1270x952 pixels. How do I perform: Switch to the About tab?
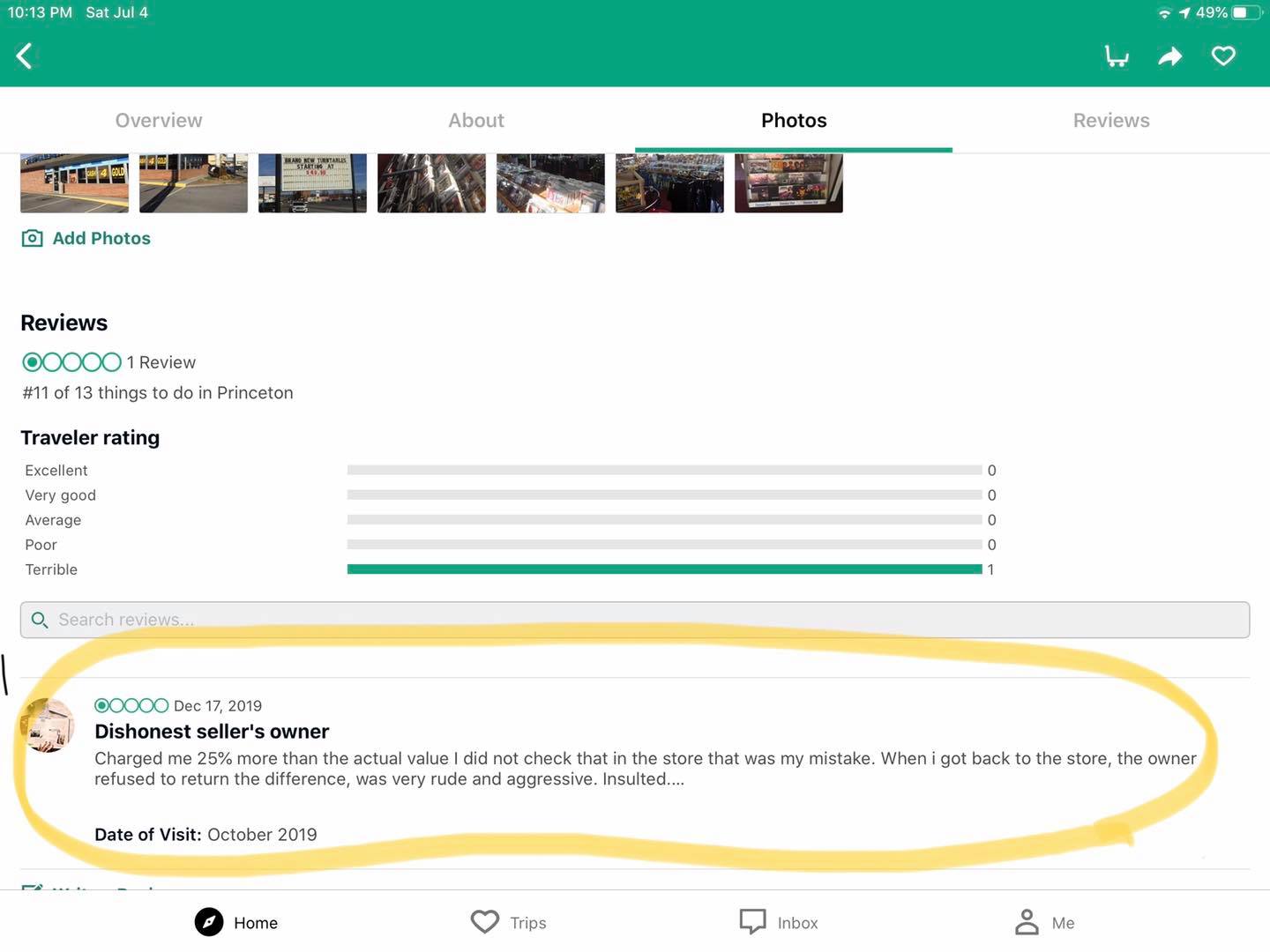[476, 120]
